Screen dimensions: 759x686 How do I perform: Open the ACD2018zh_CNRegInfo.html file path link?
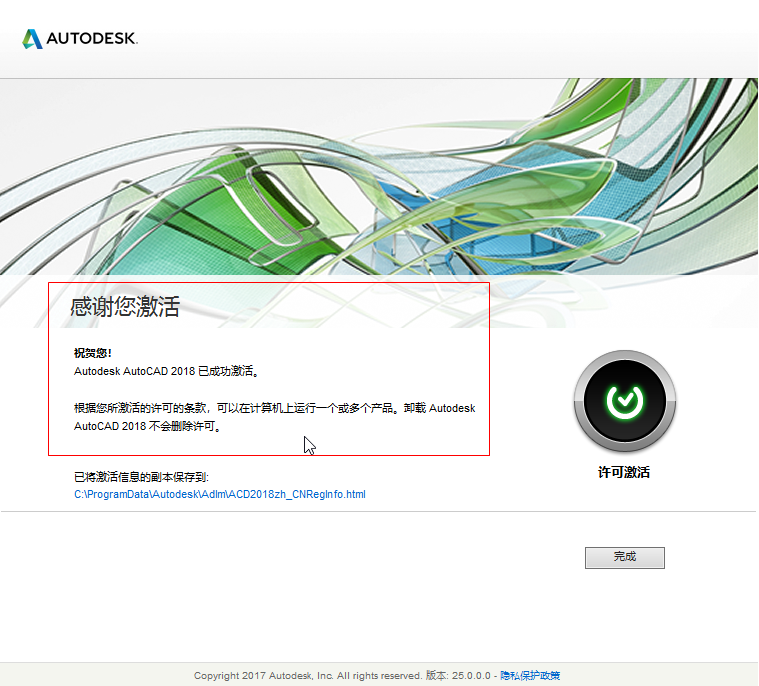point(220,494)
